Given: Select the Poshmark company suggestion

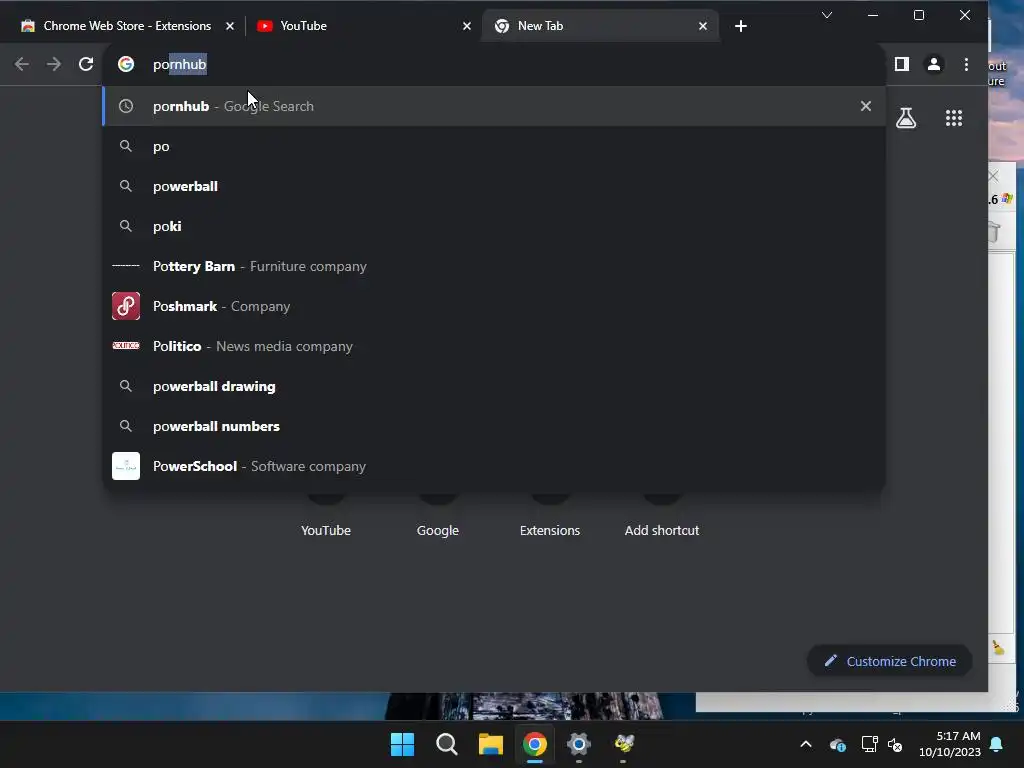Looking at the screenshot, I should 494,306.
